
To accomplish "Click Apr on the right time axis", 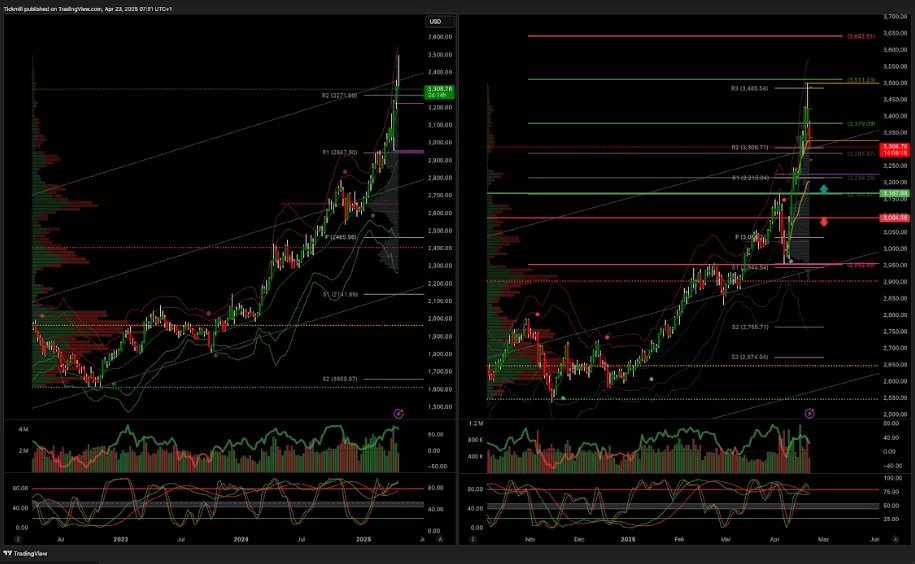I will [774, 539].
